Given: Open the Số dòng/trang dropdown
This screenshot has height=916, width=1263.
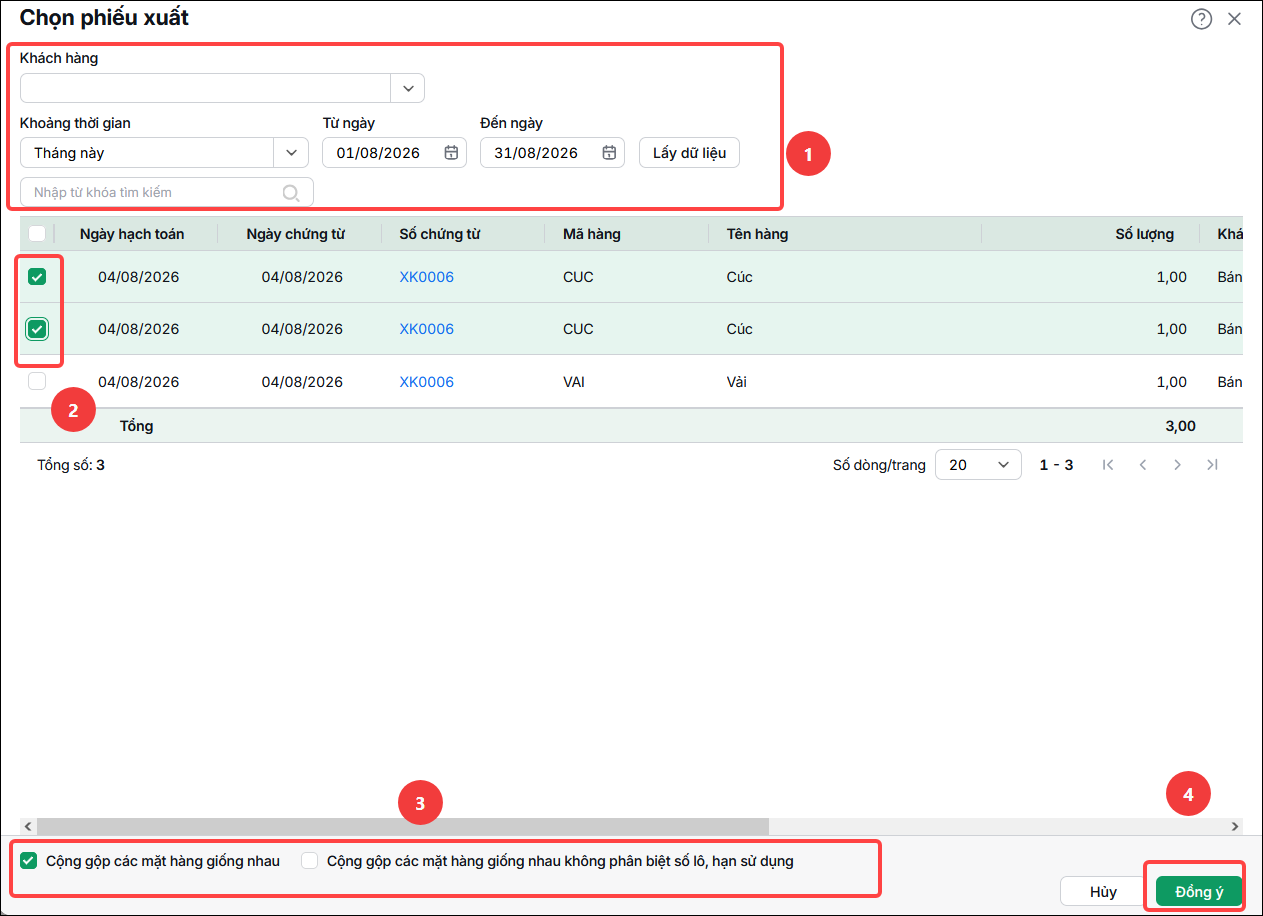Looking at the screenshot, I should [x=978, y=465].
